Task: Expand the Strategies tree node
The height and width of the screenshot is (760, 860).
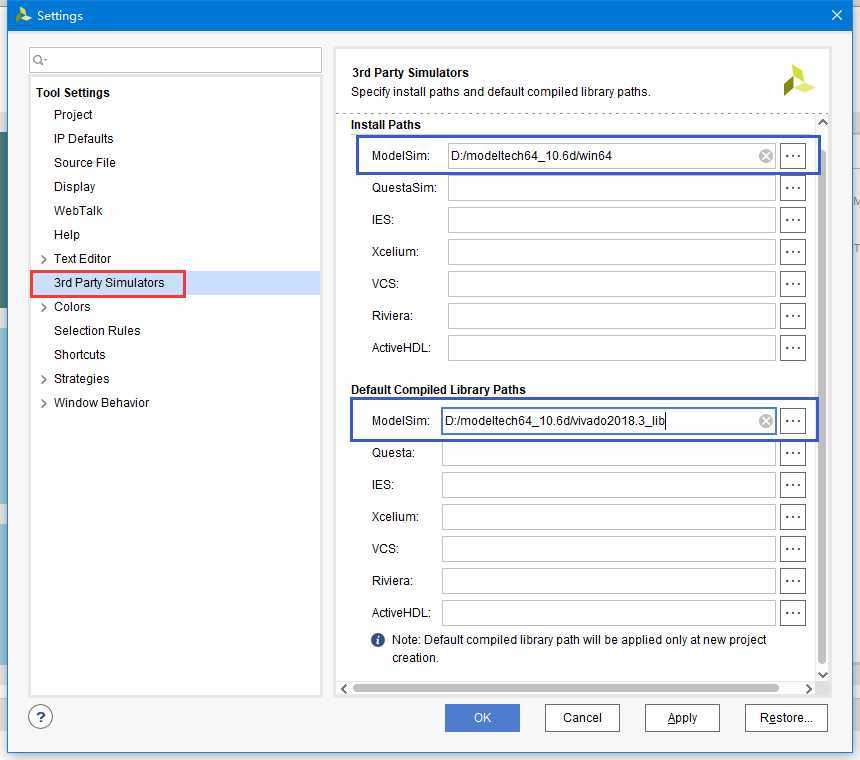Action: pyautogui.click(x=44, y=379)
